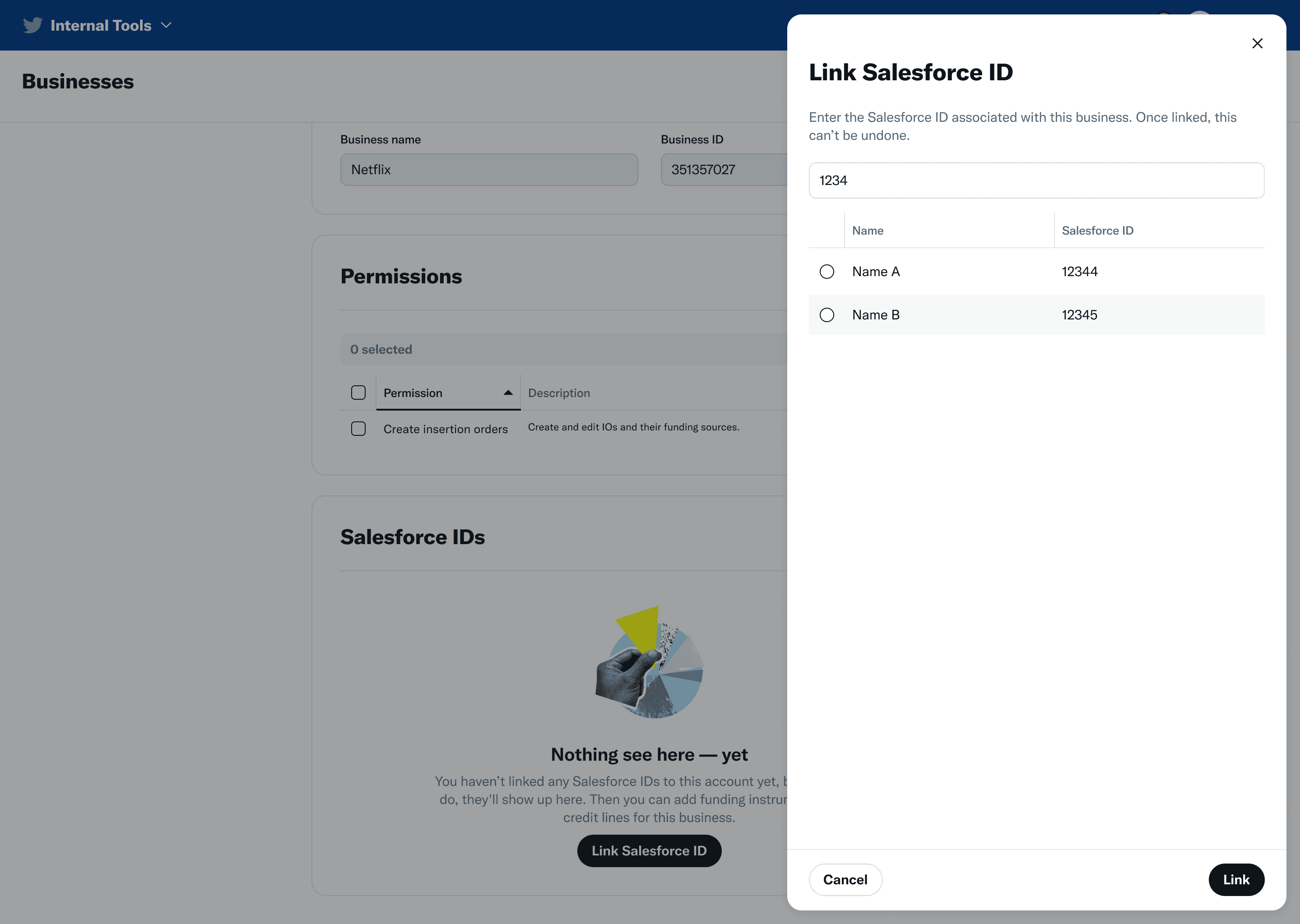Click the Cancel button
Viewport: 1300px width, 924px height.
[x=845, y=880]
